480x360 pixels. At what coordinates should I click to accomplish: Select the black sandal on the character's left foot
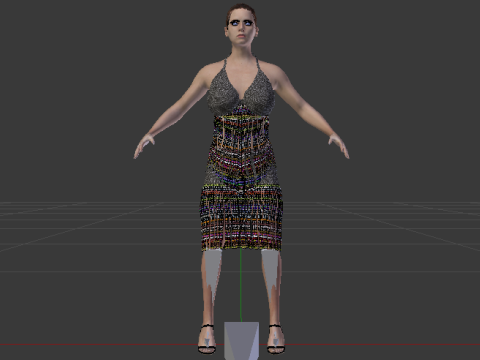276,339
